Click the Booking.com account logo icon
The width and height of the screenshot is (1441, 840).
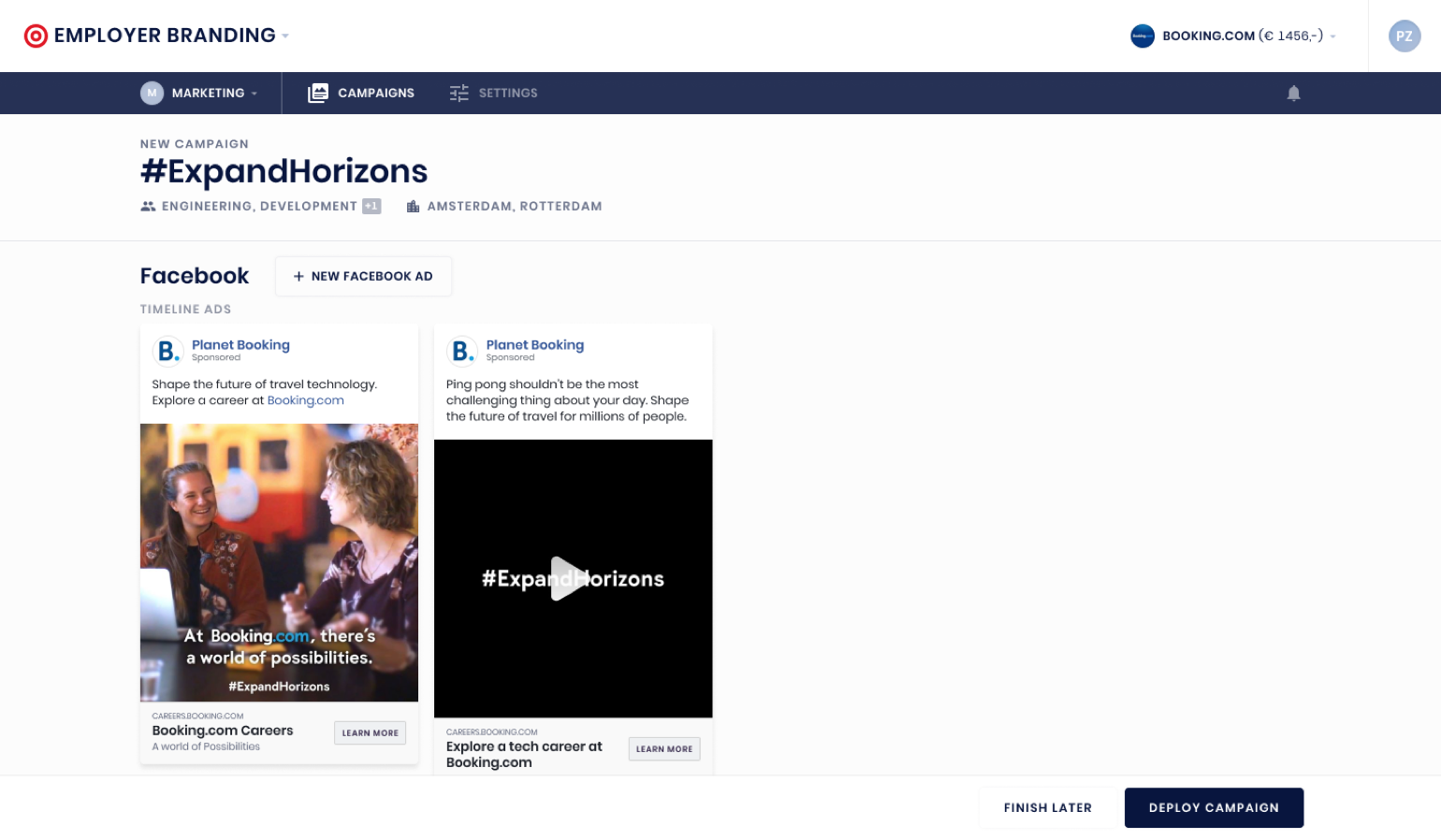tap(1142, 36)
